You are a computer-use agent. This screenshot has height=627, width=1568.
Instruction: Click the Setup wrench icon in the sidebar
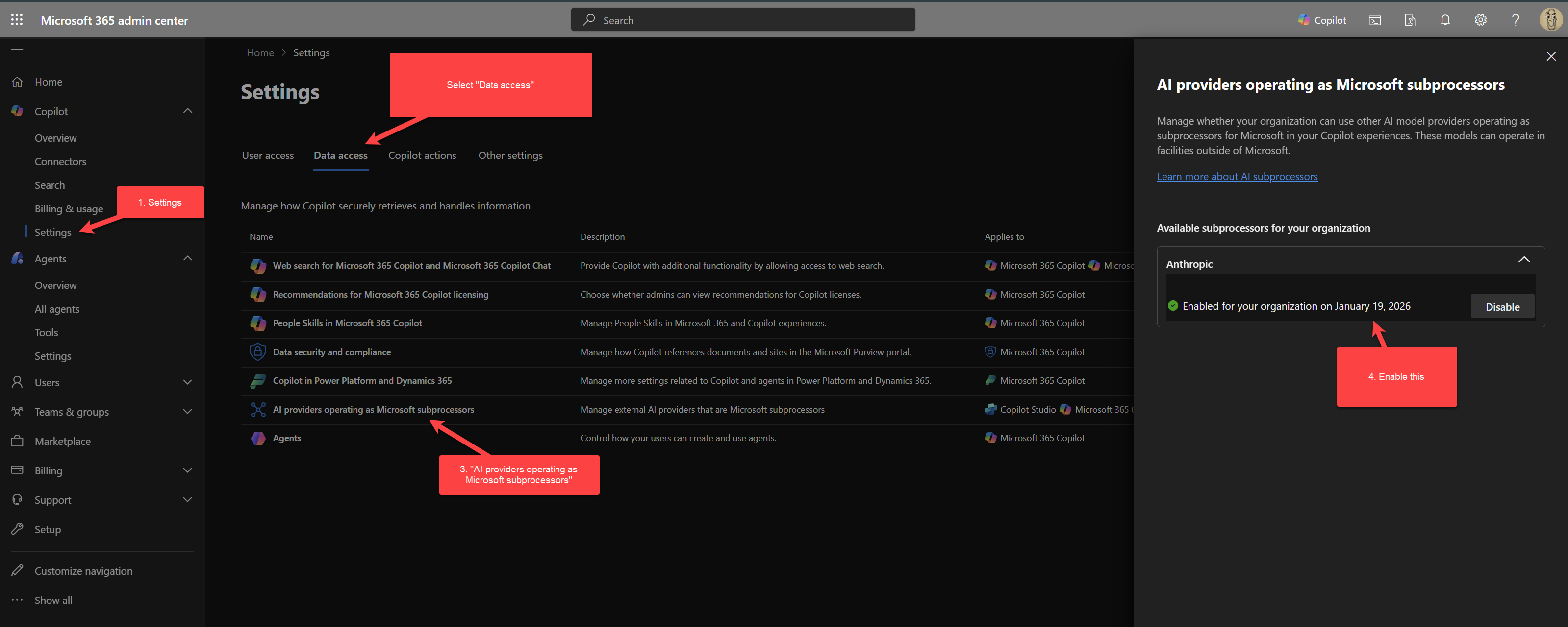coord(17,529)
